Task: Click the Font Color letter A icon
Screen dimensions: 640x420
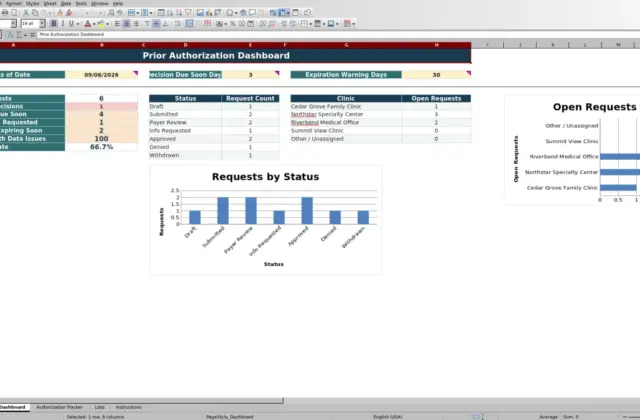Action: (x=87, y=24)
